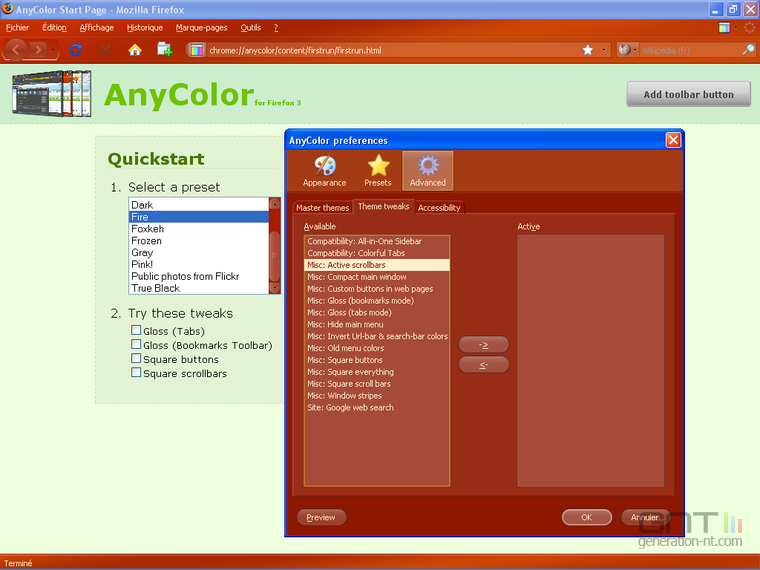Open the URL bar history dropdown
Image resolution: width=760 pixels, height=570 pixels.
(603, 50)
